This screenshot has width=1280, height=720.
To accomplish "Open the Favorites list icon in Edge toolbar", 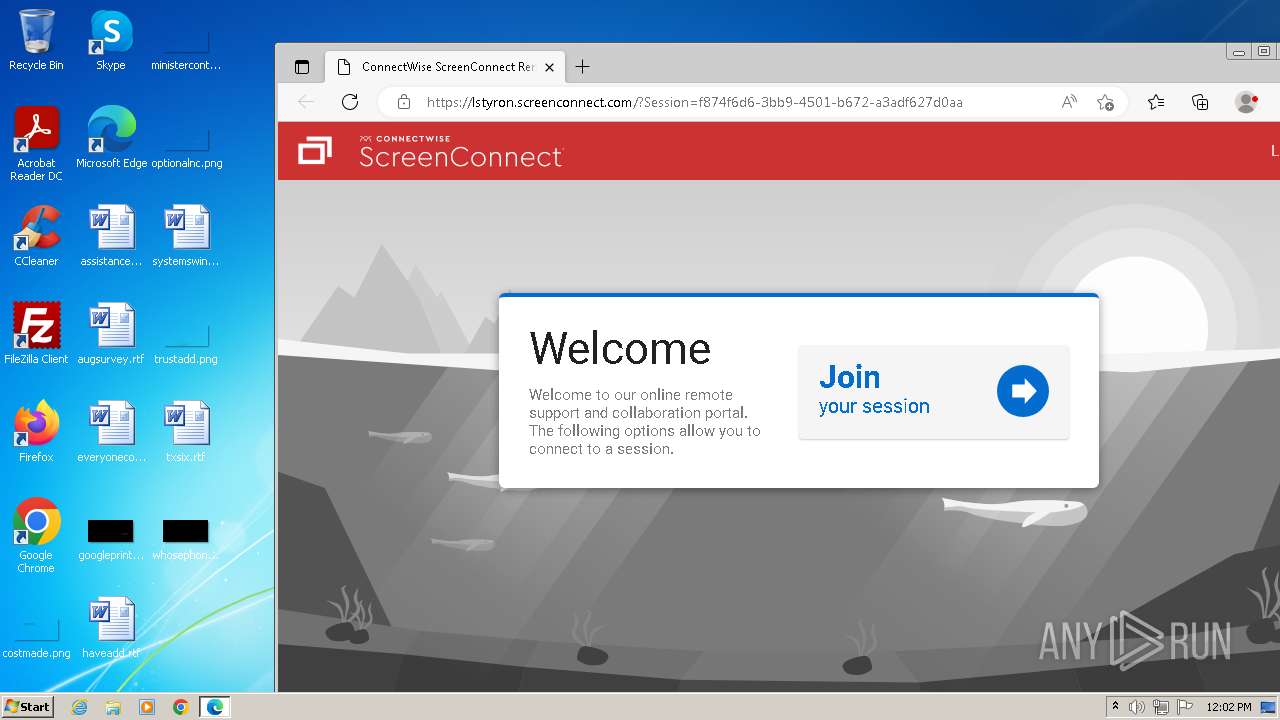I will [x=1156, y=102].
